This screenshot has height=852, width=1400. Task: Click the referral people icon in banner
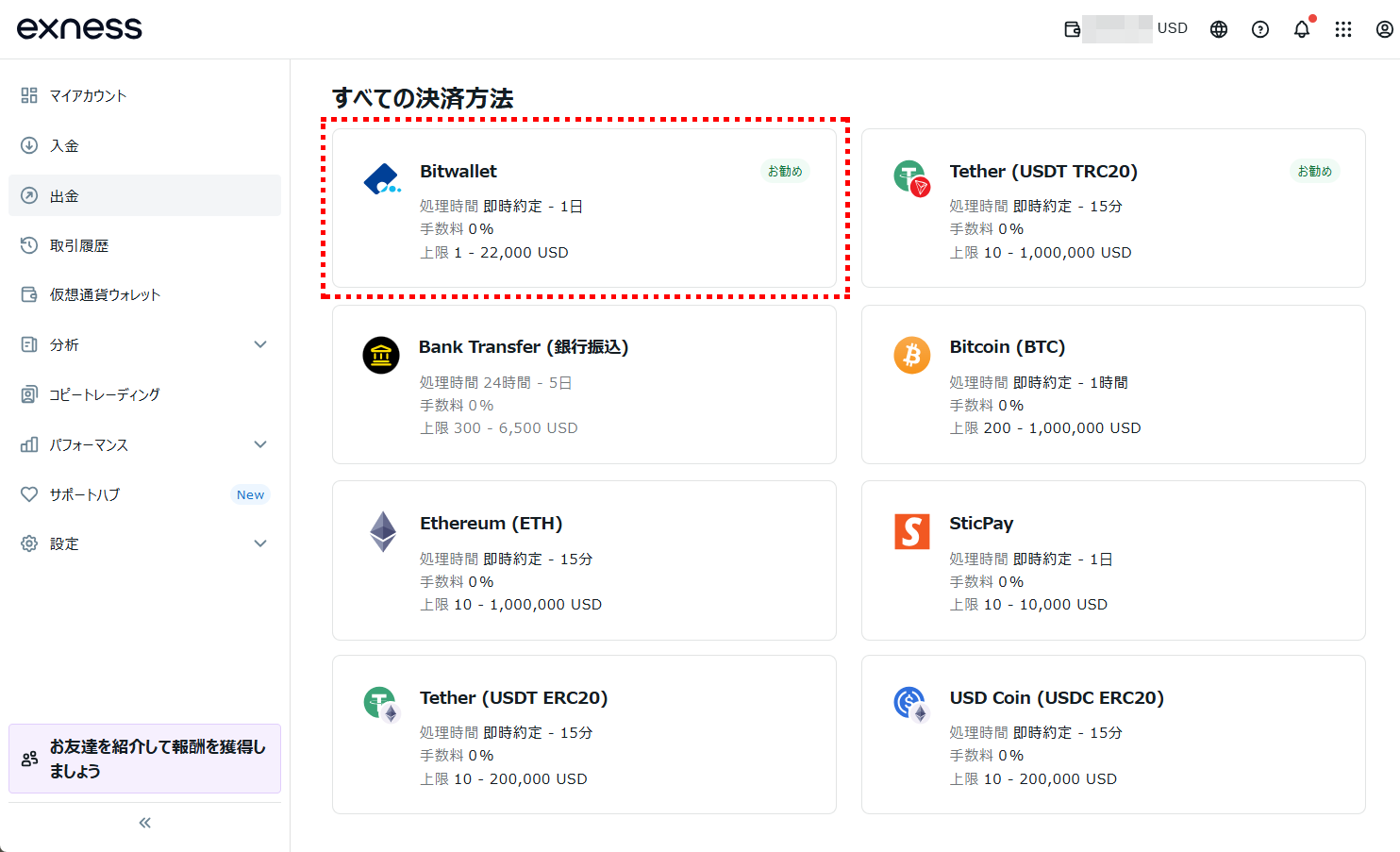[29, 759]
